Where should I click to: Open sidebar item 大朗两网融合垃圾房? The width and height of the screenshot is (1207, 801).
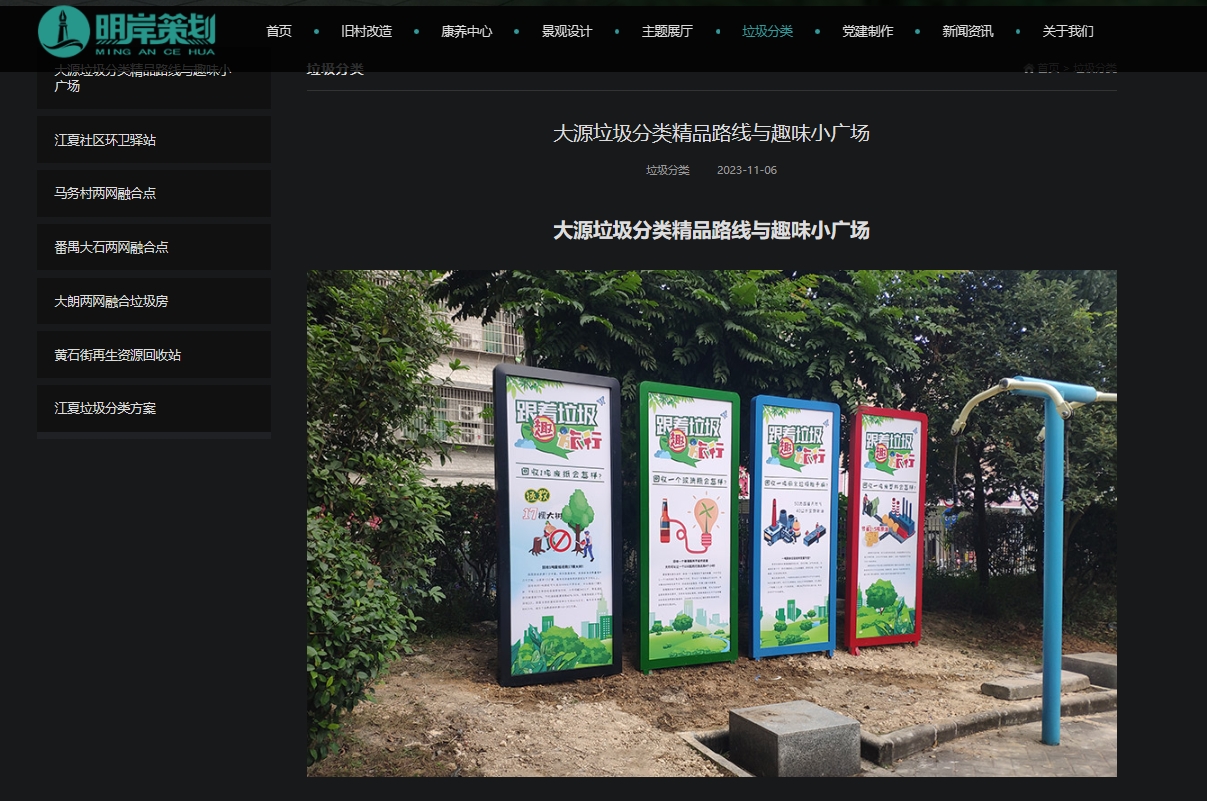154,301
